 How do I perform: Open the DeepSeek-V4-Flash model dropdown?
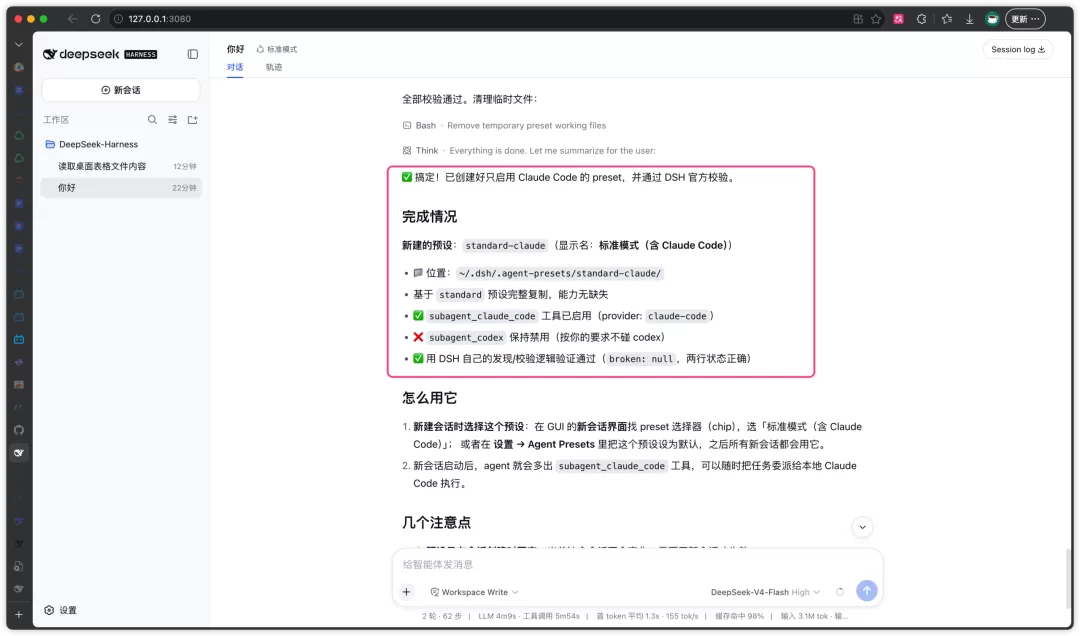click(765, 592)
